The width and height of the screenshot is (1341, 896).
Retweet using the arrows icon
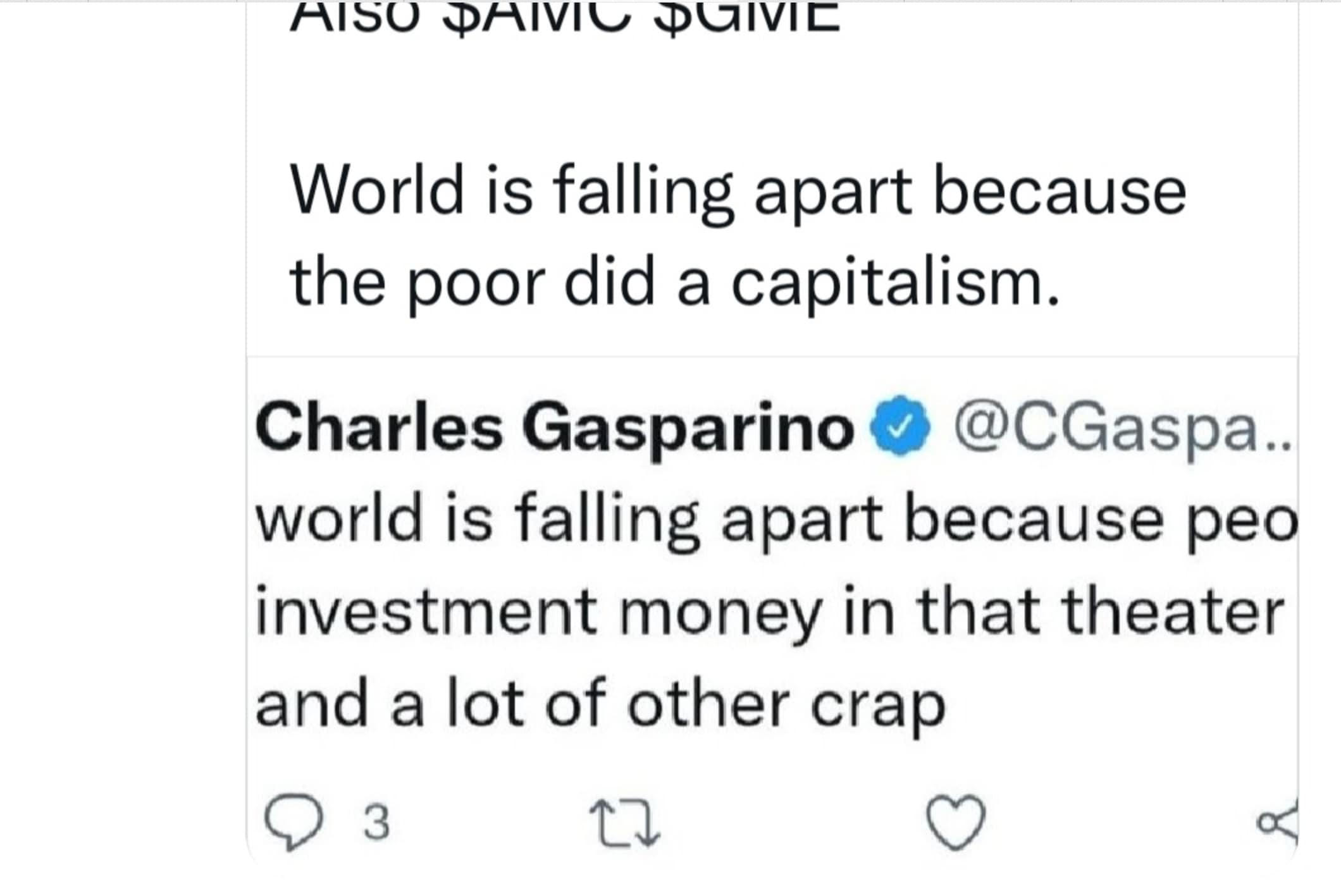(624, 823)
